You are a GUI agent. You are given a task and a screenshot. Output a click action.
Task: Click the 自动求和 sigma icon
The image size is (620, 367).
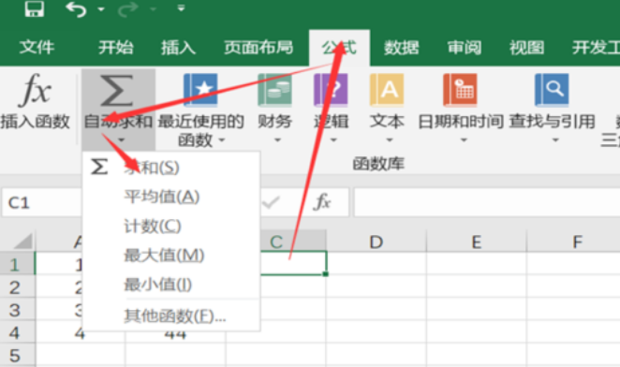click(x=117, y=90)
